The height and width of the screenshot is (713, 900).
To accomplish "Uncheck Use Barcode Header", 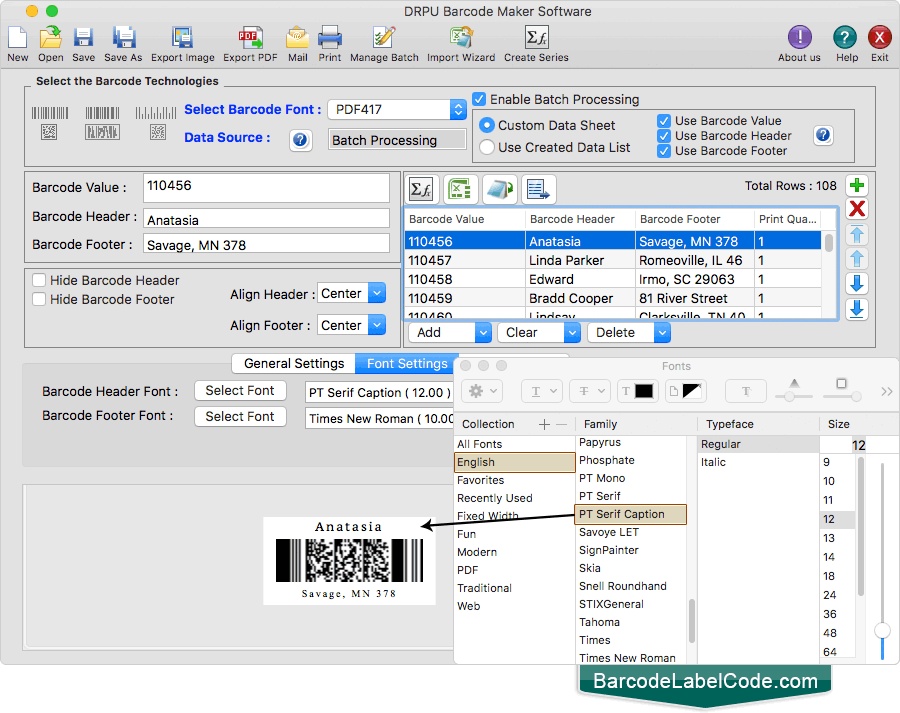I will point(664,136).
